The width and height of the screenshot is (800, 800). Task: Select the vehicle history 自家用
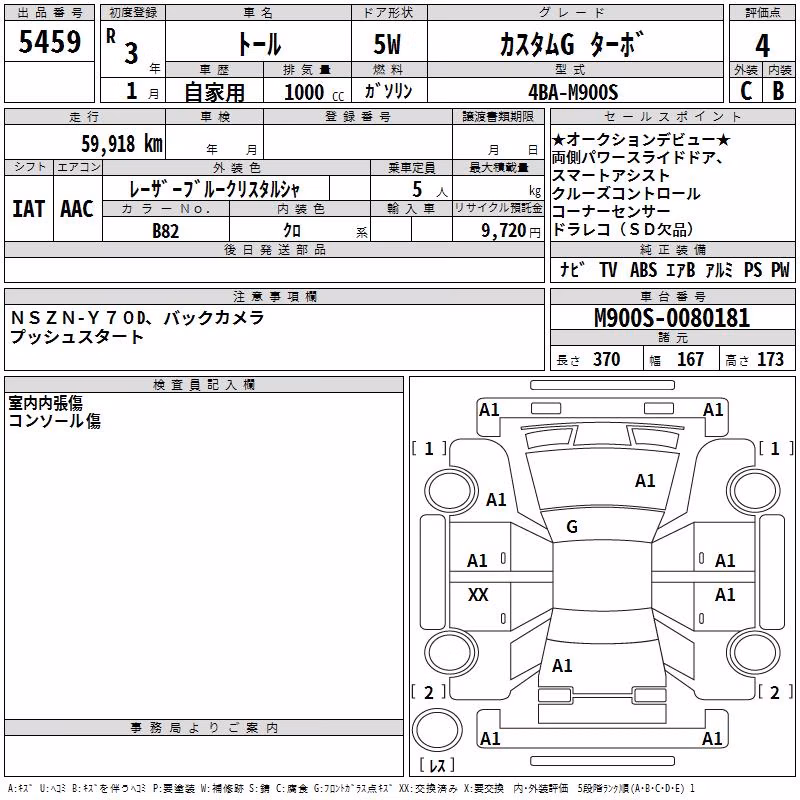coord(215,92)
